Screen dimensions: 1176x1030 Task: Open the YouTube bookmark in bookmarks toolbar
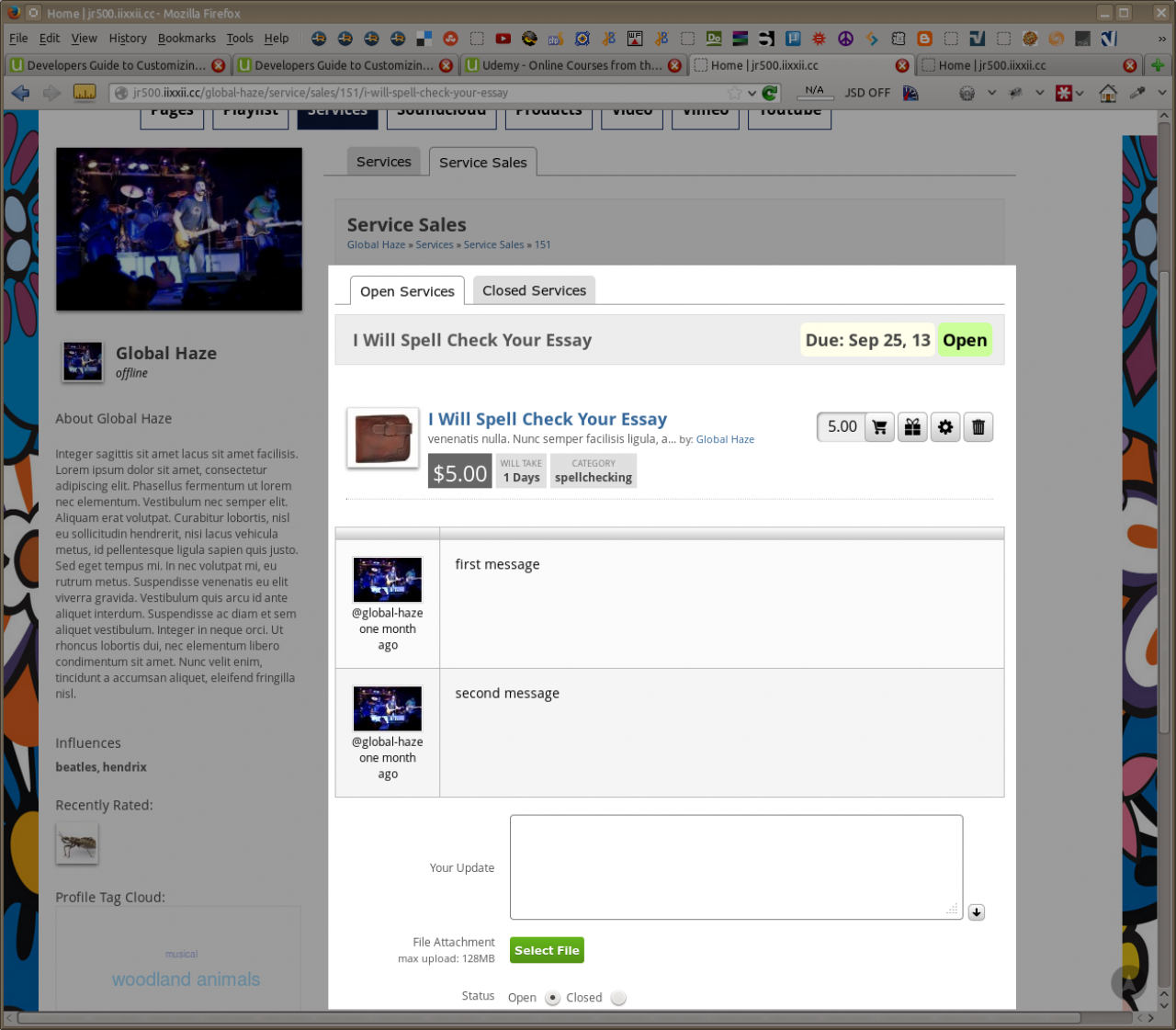(x=503, y=39)
